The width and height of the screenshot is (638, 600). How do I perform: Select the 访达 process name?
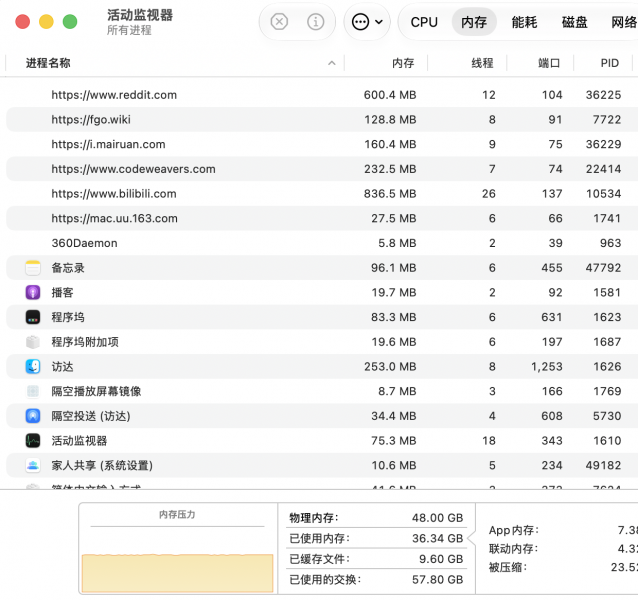click(62, 367)
